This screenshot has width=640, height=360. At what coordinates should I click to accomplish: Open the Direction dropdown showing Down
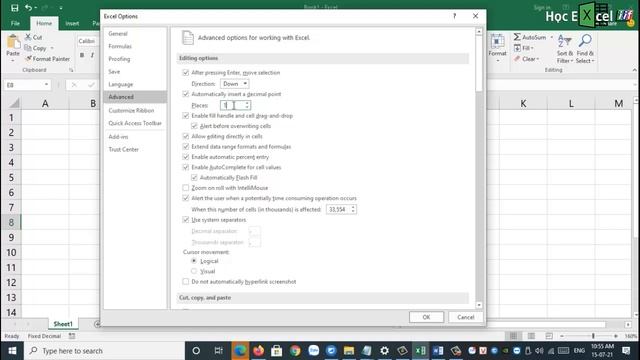(235, 84)
